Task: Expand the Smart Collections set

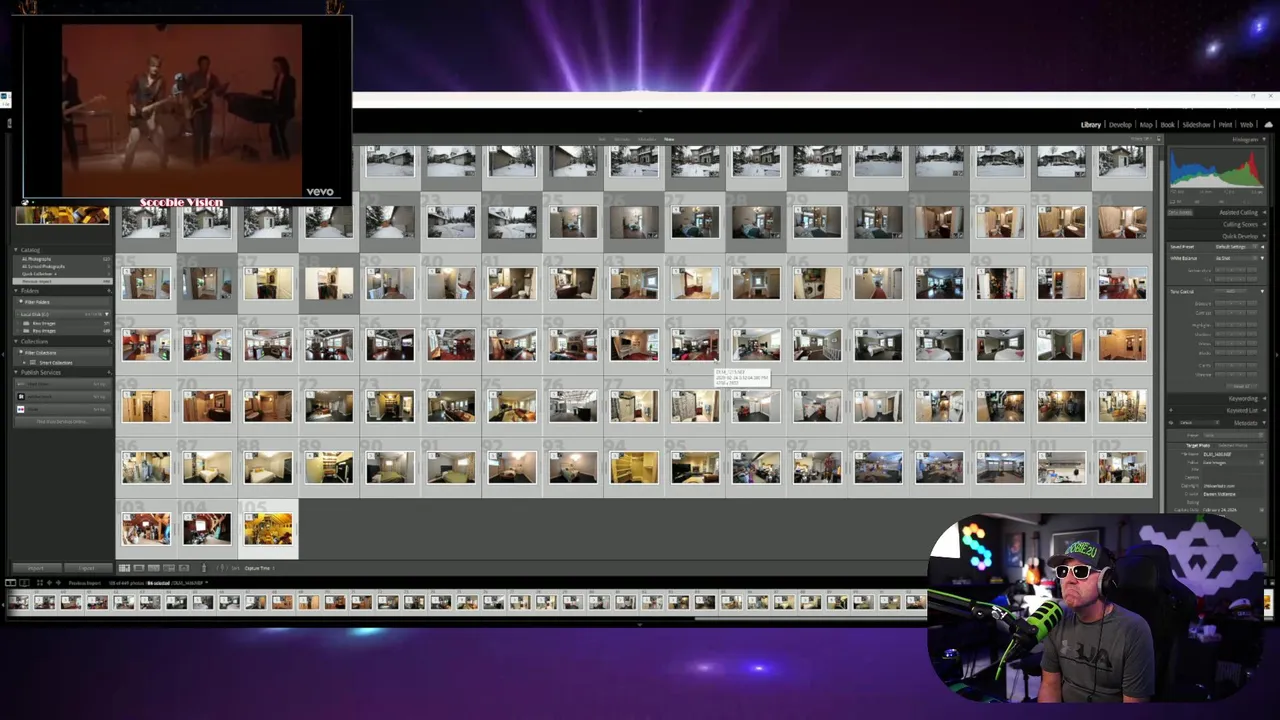Action: tap(24, 363)
